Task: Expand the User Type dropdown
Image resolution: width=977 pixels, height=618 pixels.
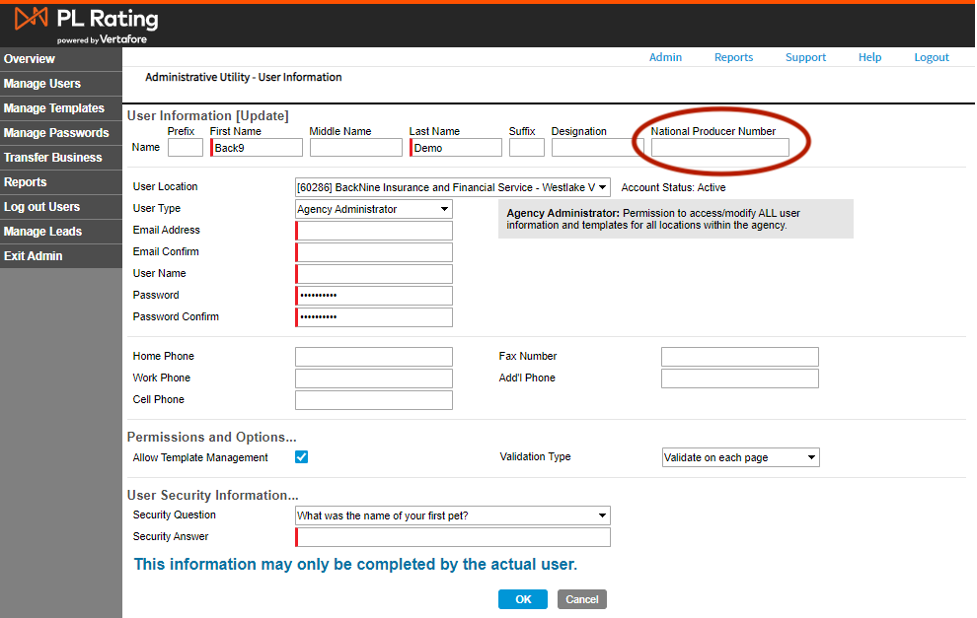Action: pyautogui.click(x=373, y=209)
